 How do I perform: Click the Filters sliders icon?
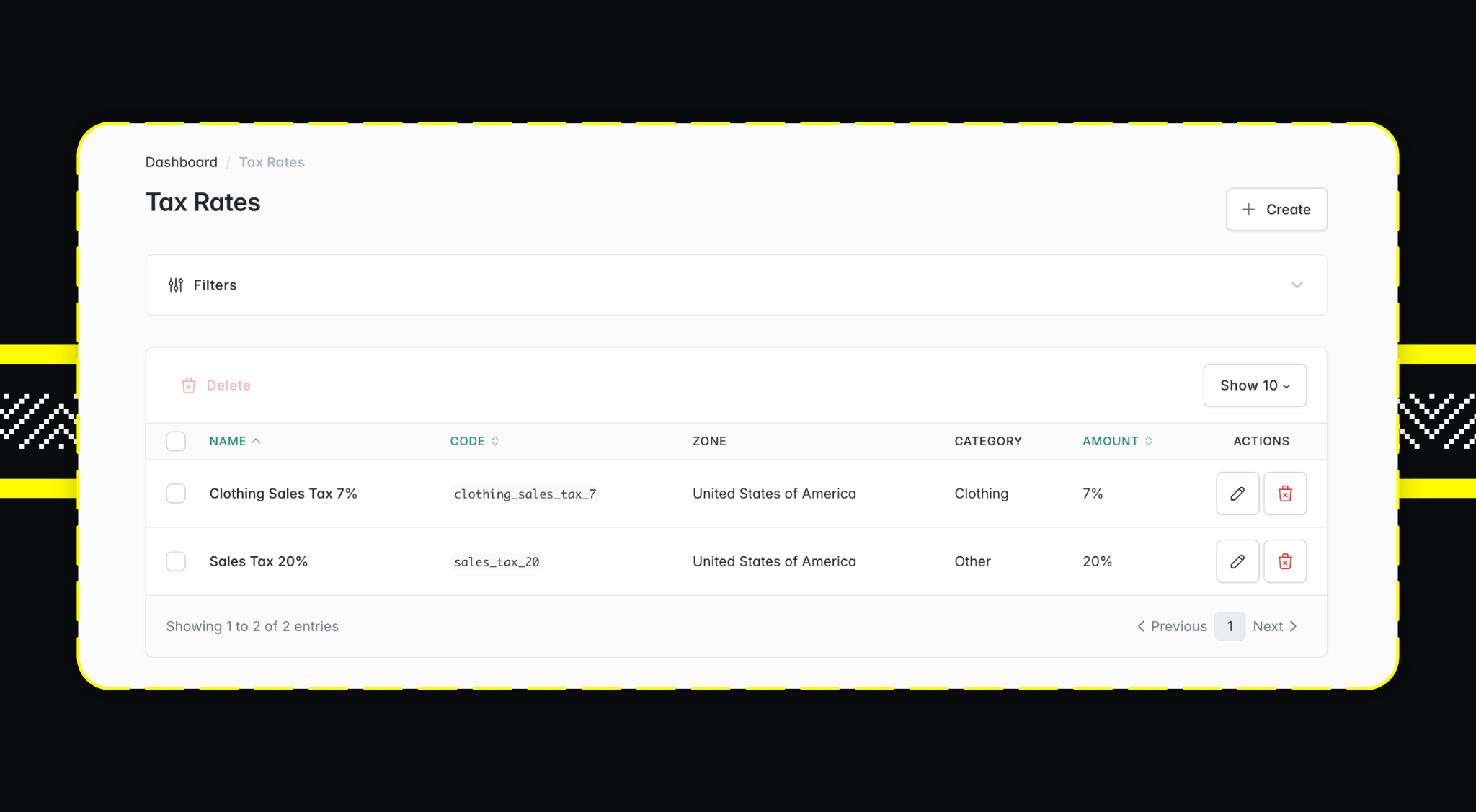point(176,285)
